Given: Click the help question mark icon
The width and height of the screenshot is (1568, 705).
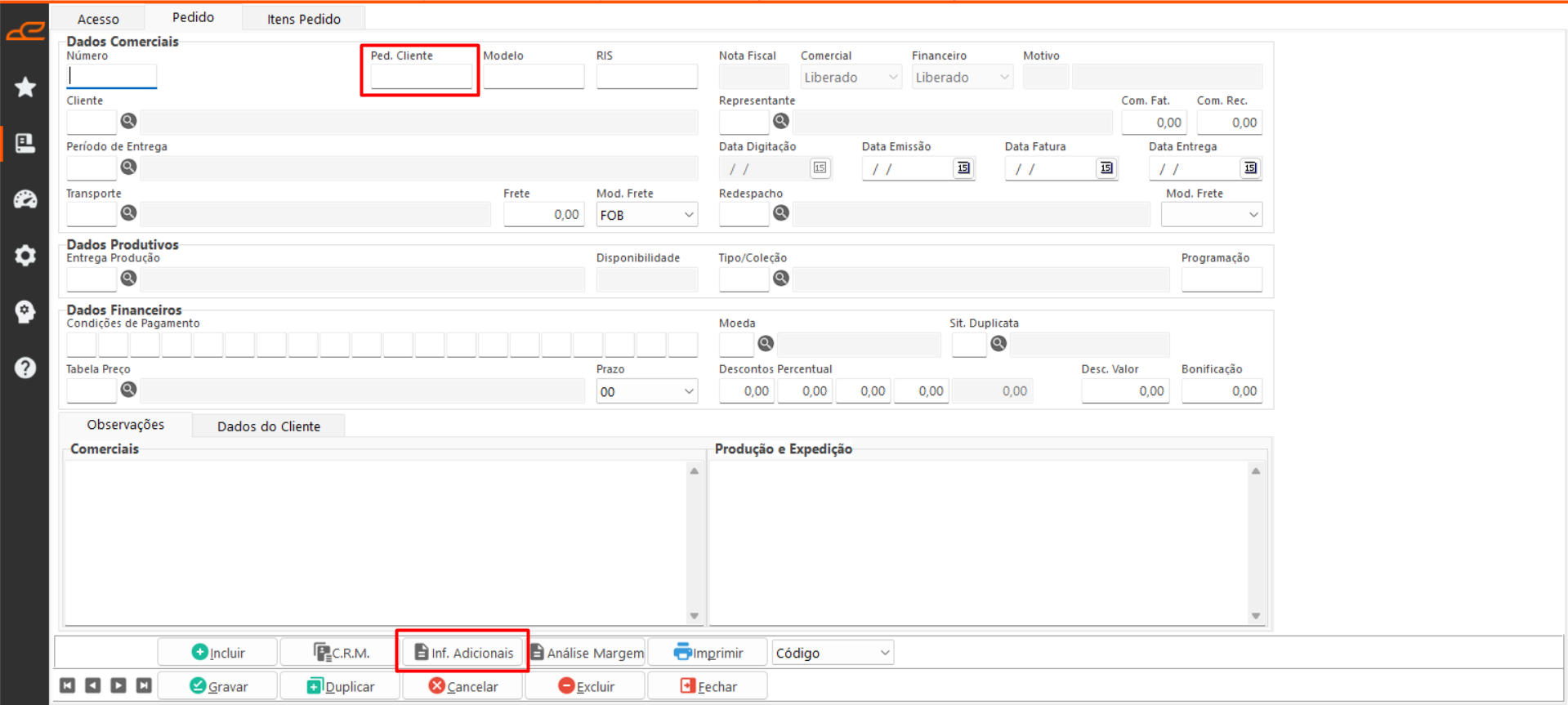Looking at the screenshot, I should (x=25, y=368).
